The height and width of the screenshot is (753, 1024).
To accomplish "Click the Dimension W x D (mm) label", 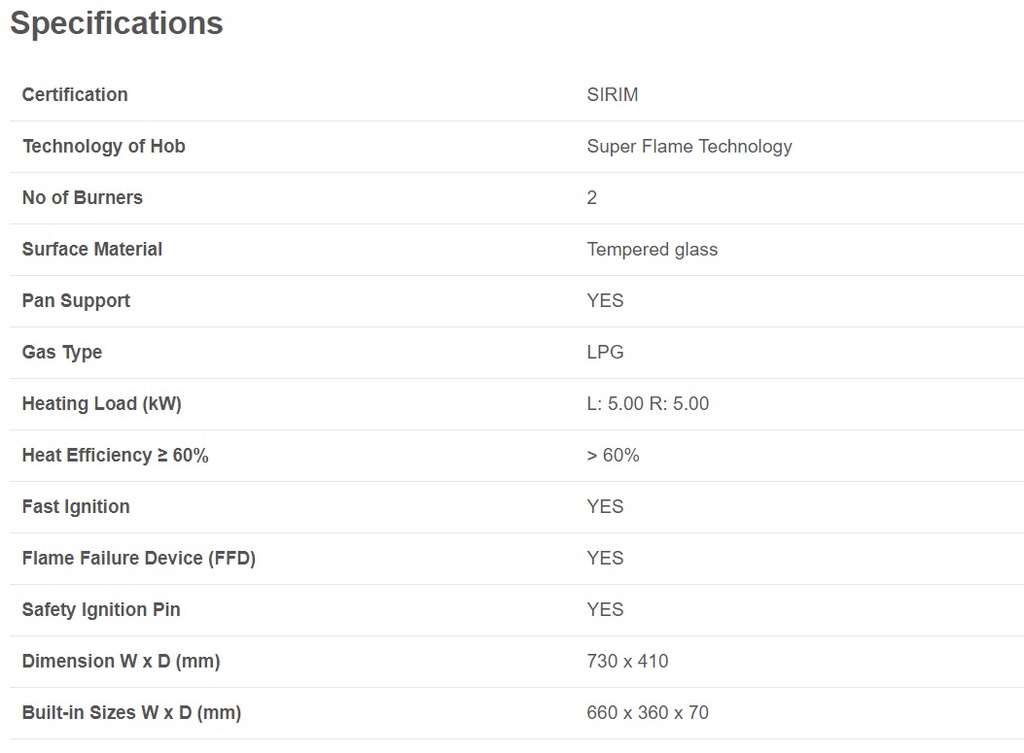I will (x=121, y=661).
